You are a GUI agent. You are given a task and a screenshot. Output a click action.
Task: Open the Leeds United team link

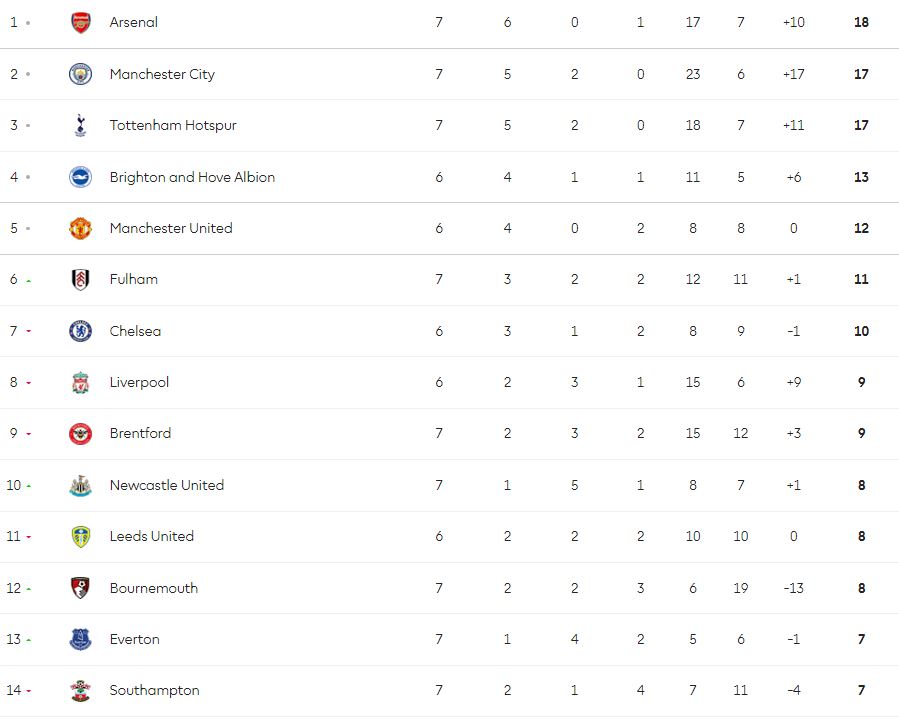coord(151,537)
